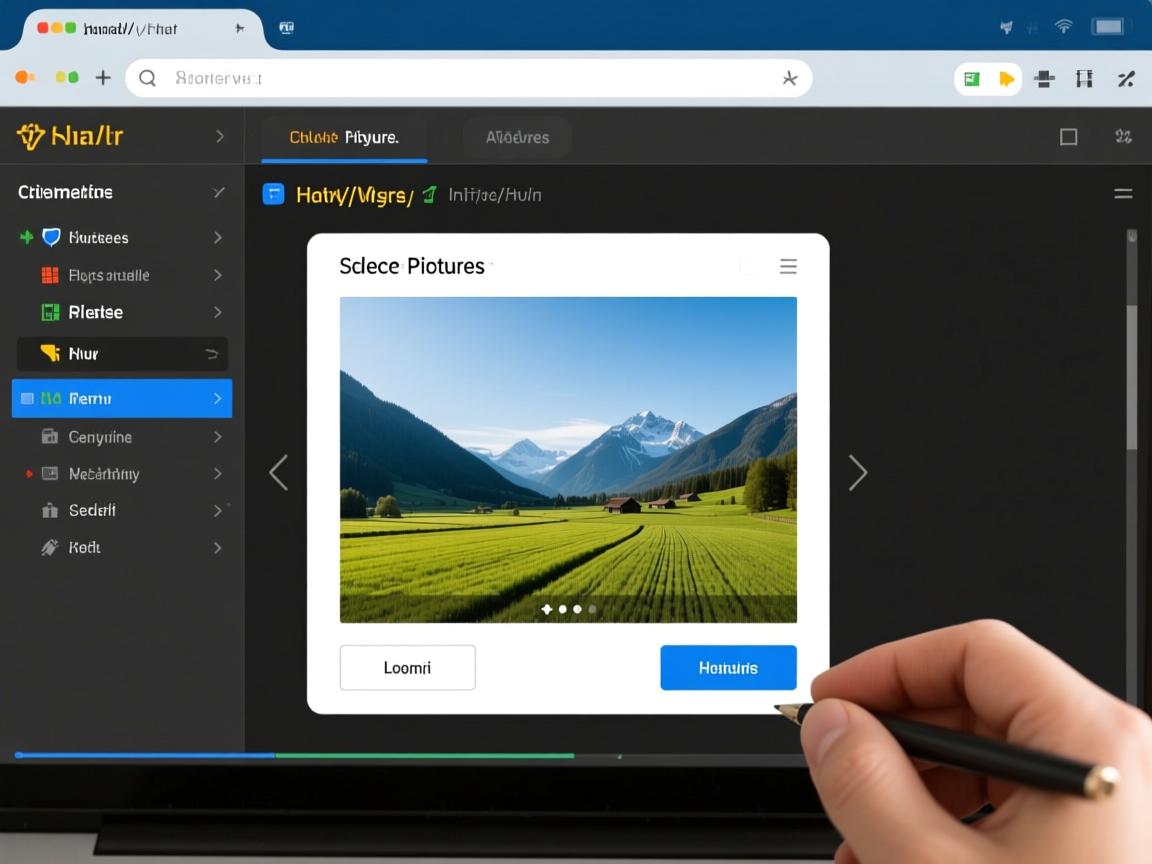Image resolution: width=1152 pixels, height=864 pixels.
Task: Click the Loomri button in dialog
Action: click(407, 667)
